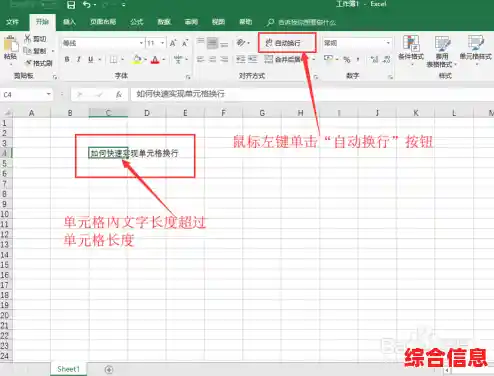Viewport: 494px width, 376px height.
Task: Click the accounting number format icon
Action: [328, 59]
